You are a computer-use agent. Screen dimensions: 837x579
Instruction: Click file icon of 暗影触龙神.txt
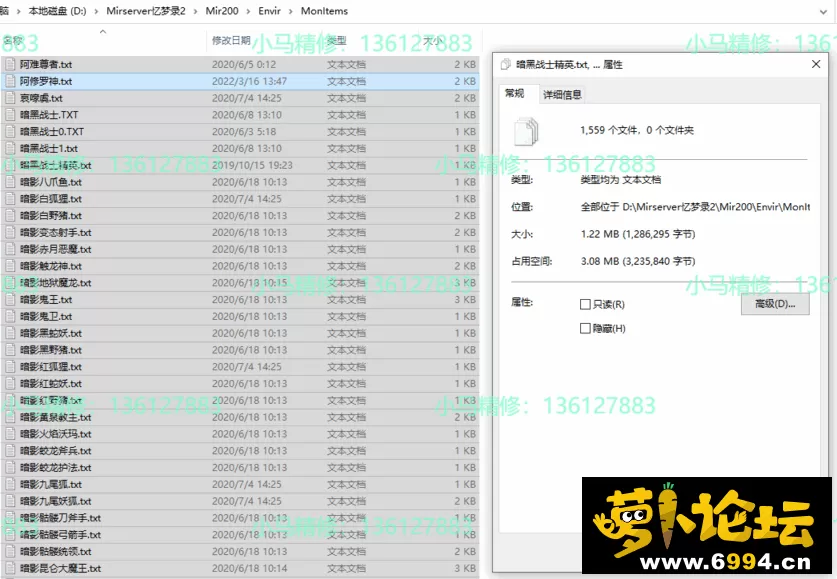(10, 266)
